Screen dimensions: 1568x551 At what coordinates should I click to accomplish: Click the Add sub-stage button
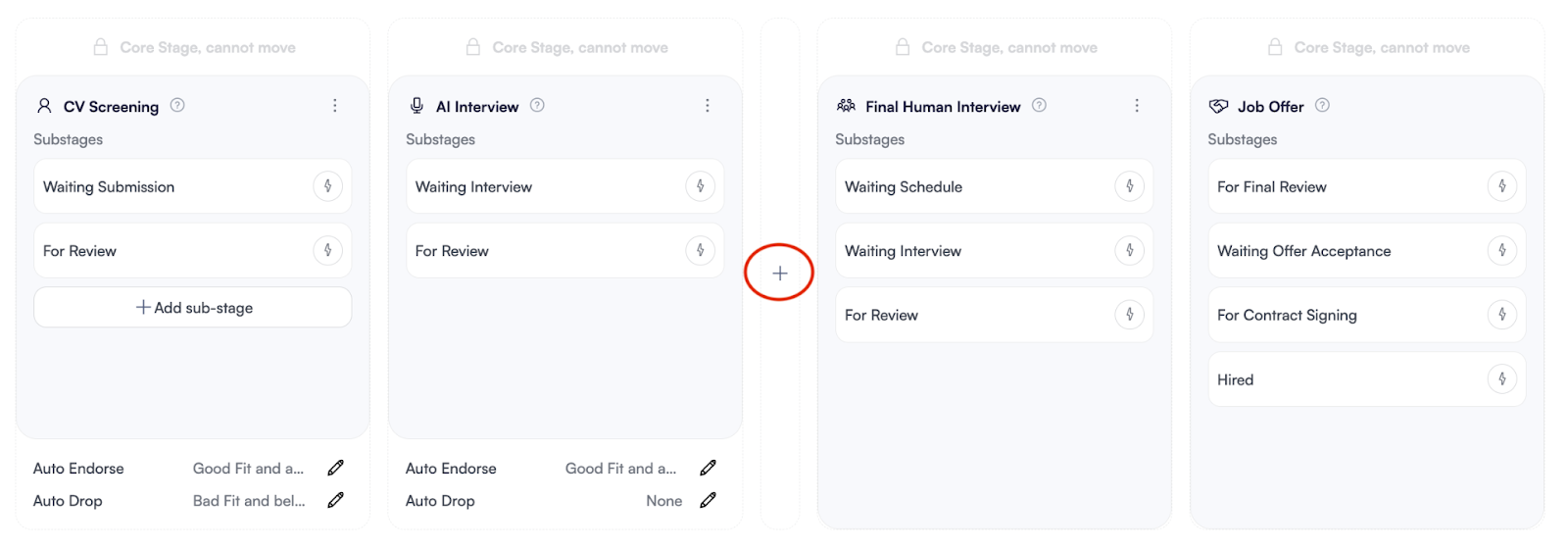193,308
